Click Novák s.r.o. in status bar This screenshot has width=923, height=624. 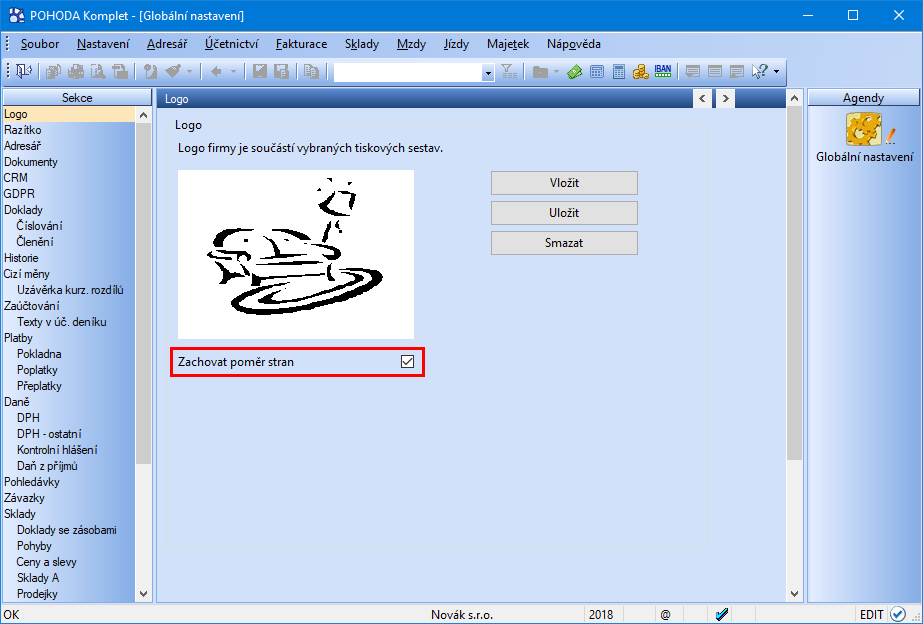pyautogui.click(x=462, y=615)
